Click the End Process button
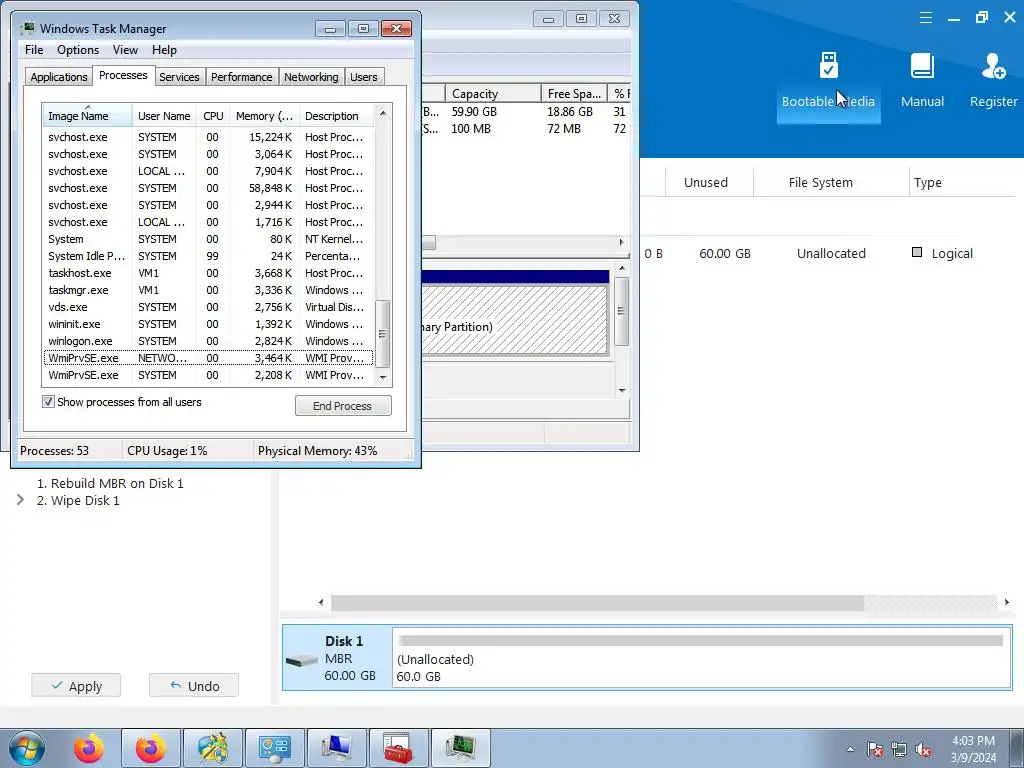Viewport: 1024px width, 768px height. [x=343, y=406]
